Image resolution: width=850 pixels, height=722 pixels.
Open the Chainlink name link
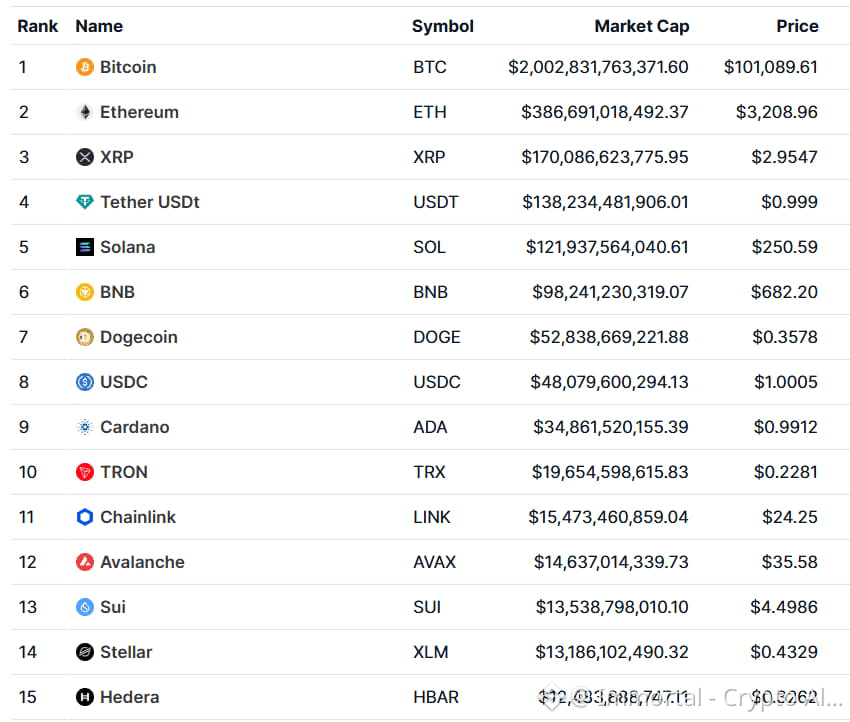click(x=138, y=517)
